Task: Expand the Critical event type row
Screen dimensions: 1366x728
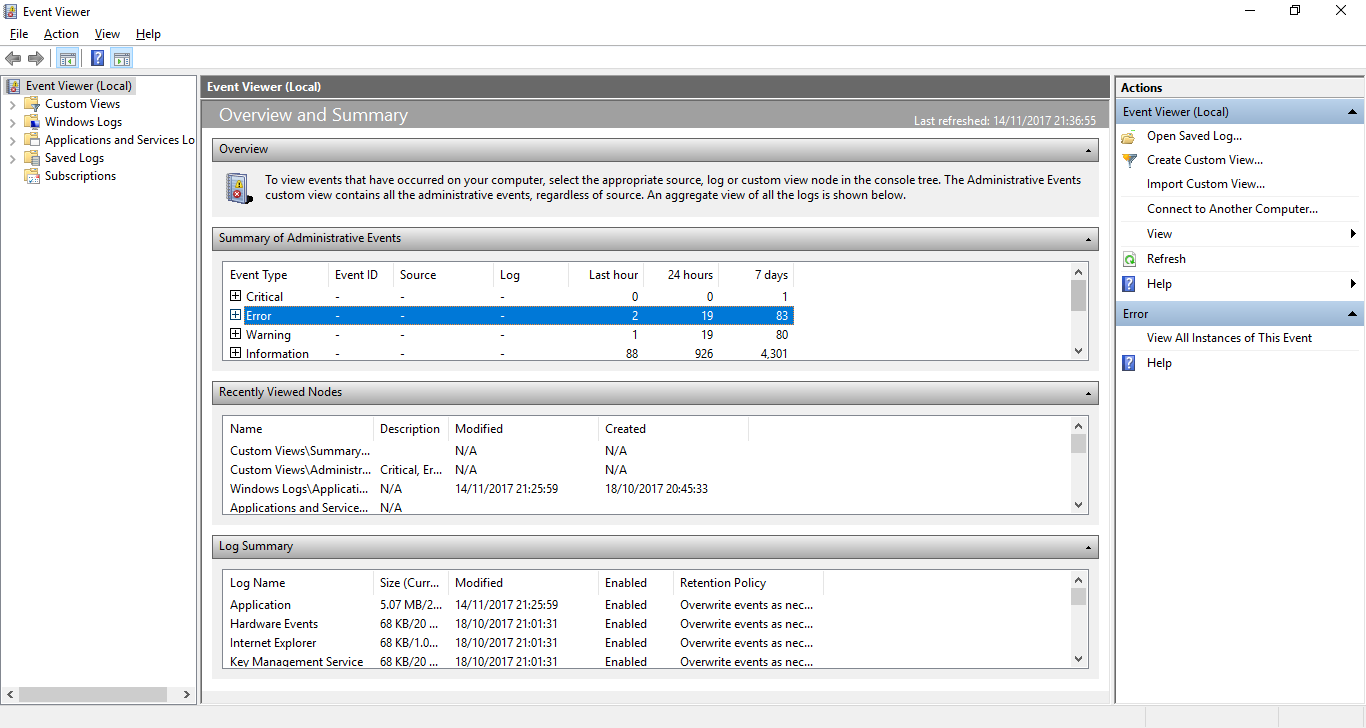Action: [236, 296]
